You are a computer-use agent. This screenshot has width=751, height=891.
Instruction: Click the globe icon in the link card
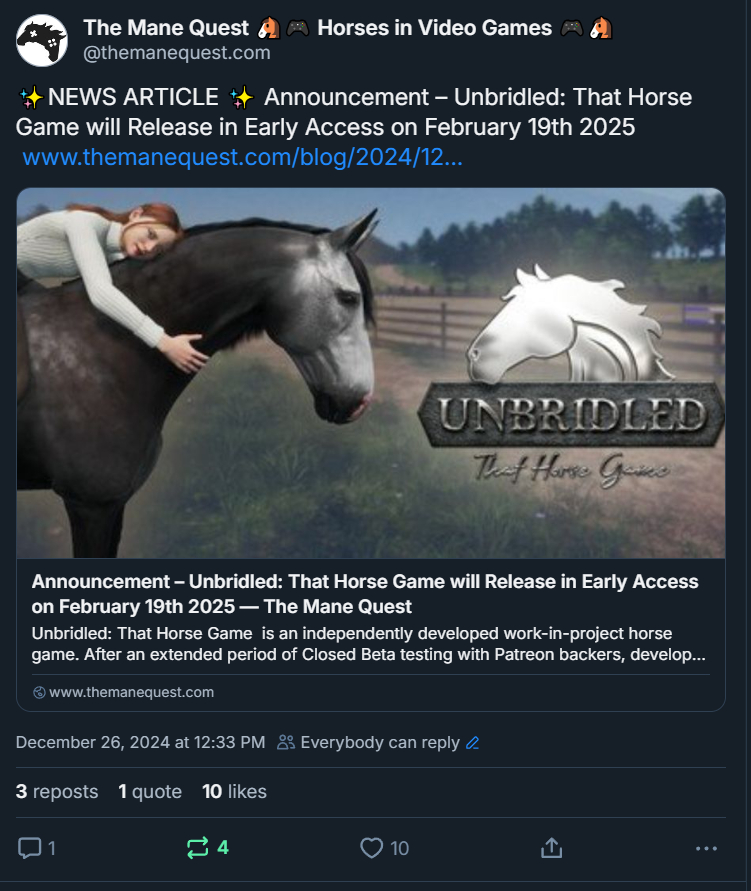click(39, 692)
